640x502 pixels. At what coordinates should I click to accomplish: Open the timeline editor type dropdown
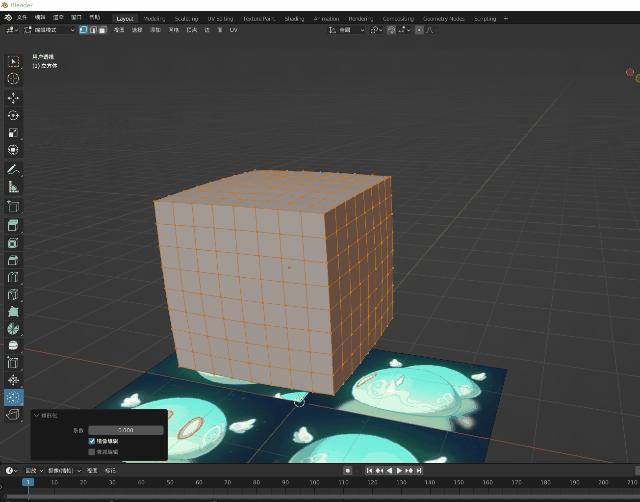(11, 471)
